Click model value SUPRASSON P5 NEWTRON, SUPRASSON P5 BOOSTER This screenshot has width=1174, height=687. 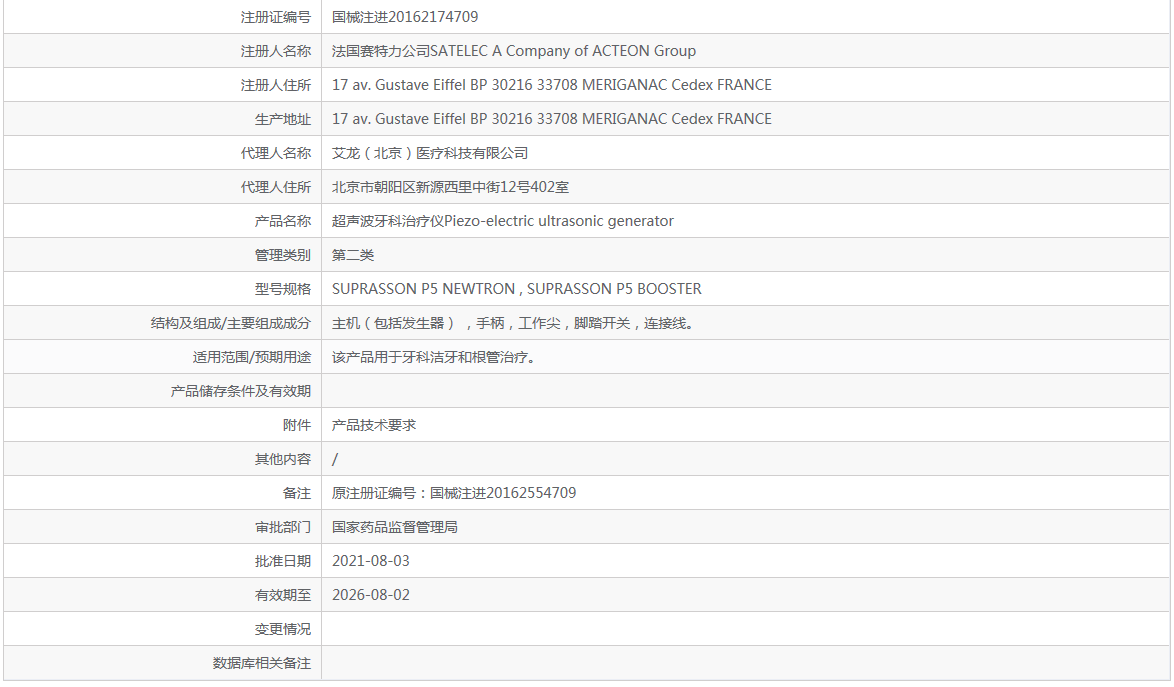[x=517, y=289]
